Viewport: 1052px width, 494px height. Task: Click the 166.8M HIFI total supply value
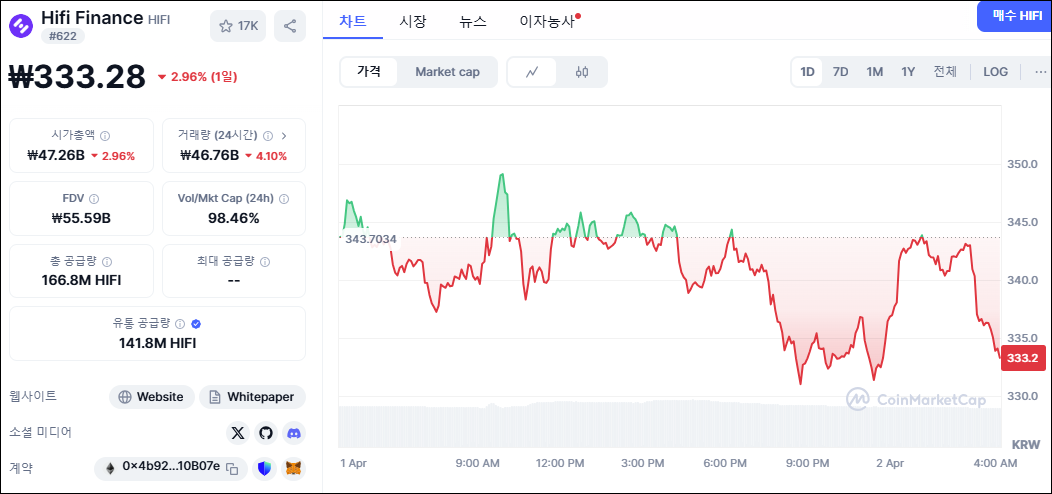coord(81,281)
